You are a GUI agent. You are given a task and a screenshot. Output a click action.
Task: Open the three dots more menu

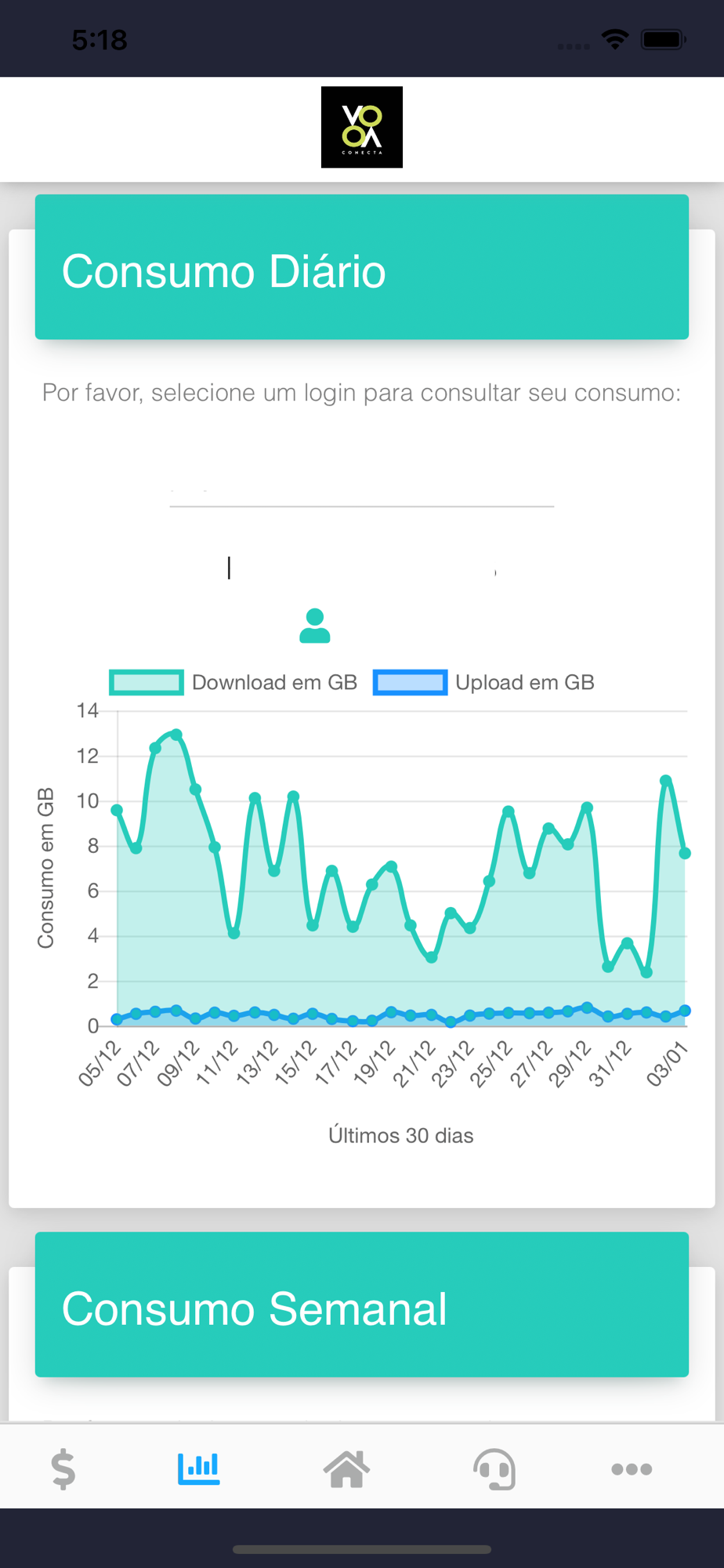pos(632,1469)
